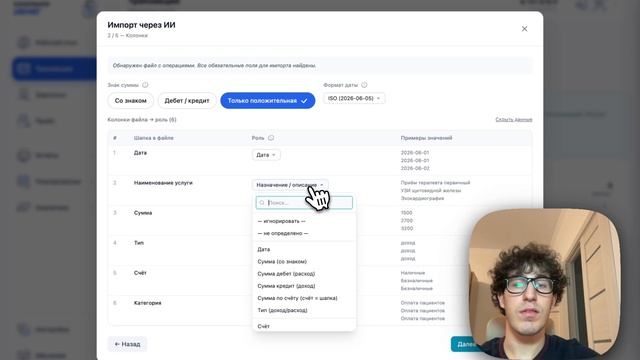This screenshot has width=640, height=360.
Task: Choose Сумма (со знаком) role option
Action: [x=282, y=262]
